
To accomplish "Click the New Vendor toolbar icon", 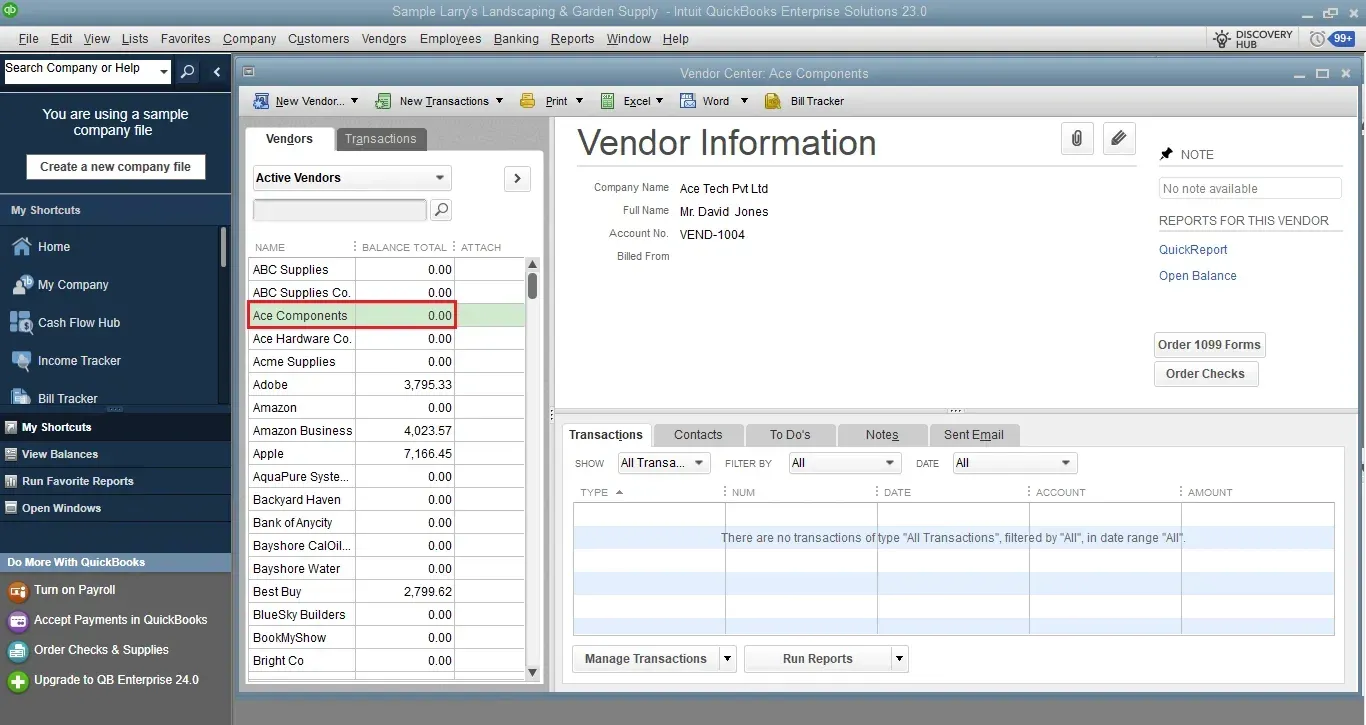I will click(261, 101).
